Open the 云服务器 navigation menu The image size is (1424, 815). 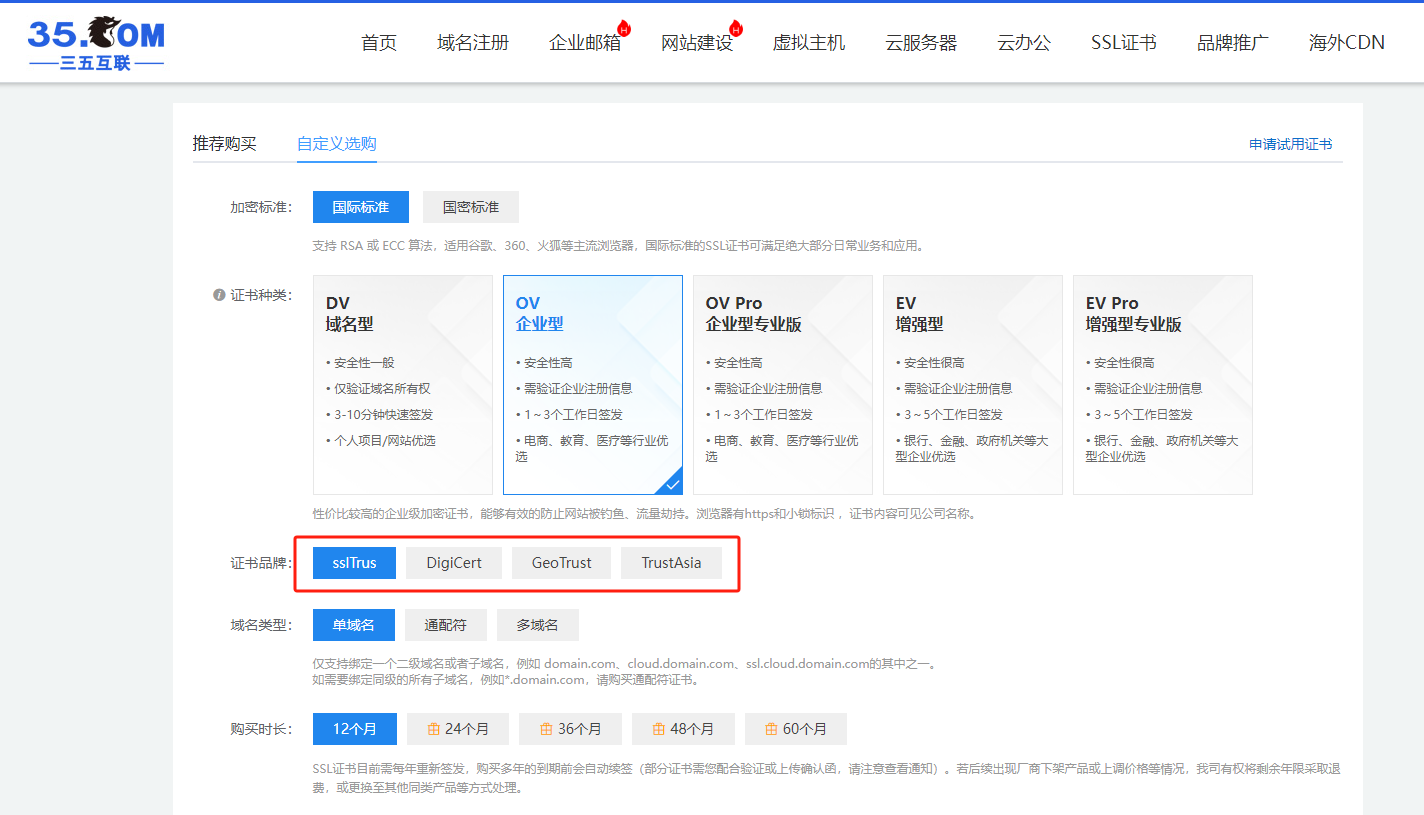pos(921,43)
